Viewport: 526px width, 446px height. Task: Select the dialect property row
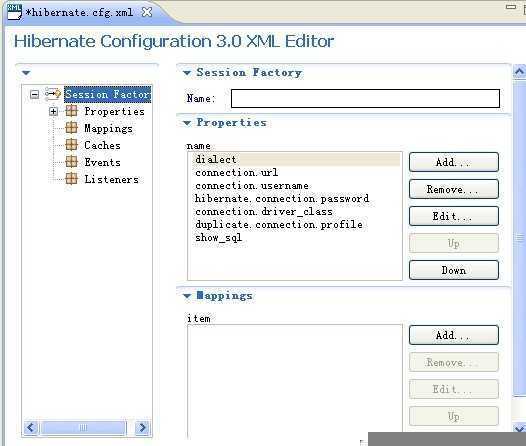[296, 159]
